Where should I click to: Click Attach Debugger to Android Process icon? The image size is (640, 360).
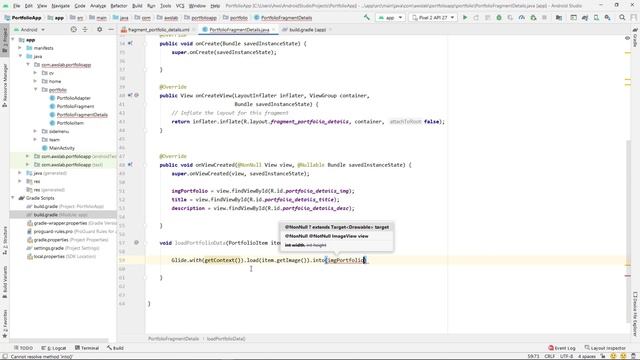coord(533,18)
